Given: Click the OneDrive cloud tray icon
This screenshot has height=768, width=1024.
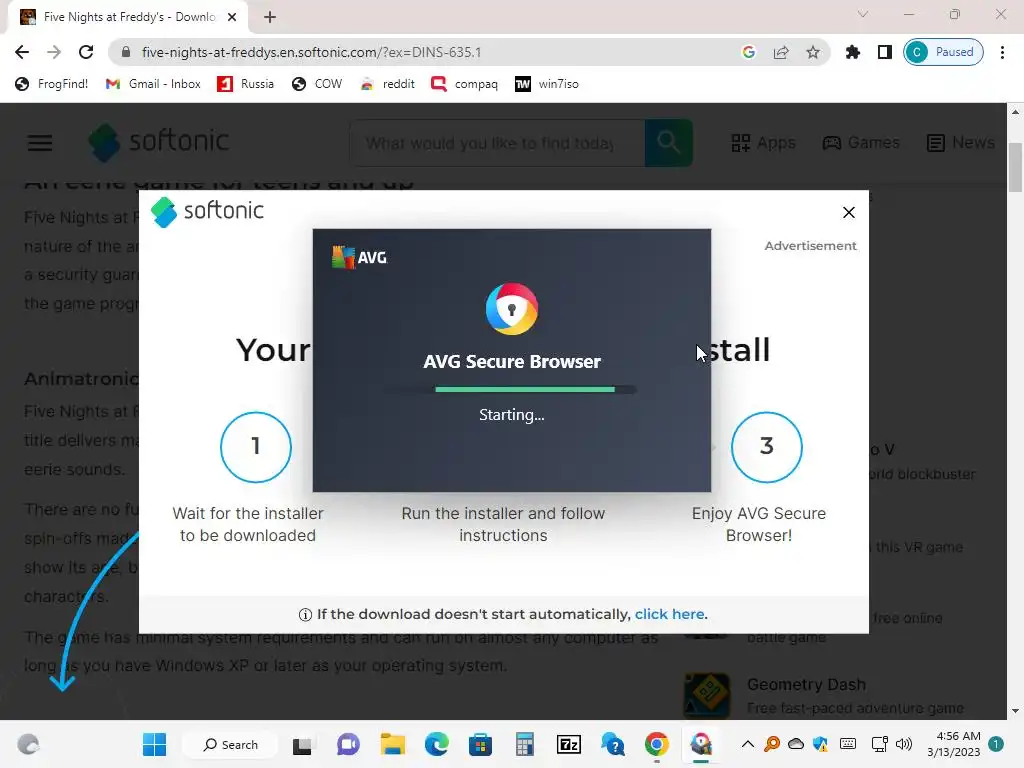Looking at the screenshot, I should tap(796, 744).
